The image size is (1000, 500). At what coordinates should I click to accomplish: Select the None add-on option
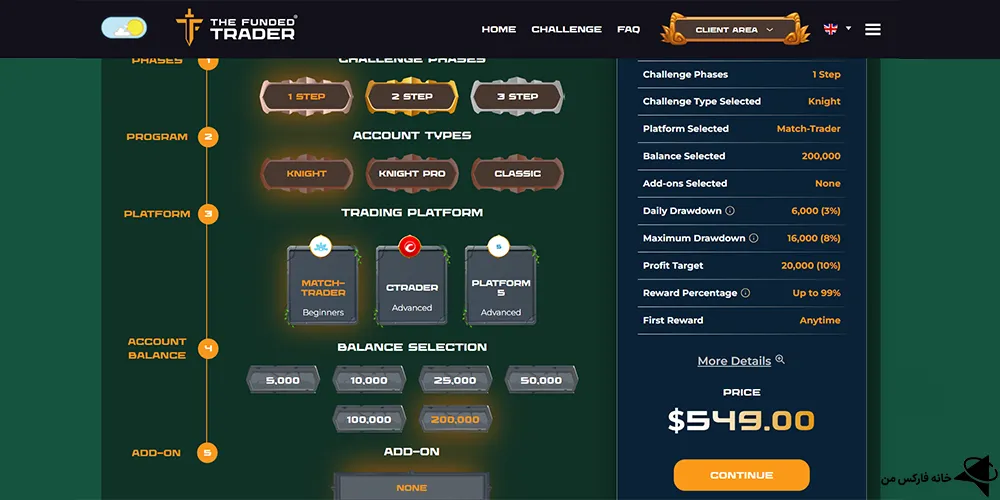[x=411, y=487]
